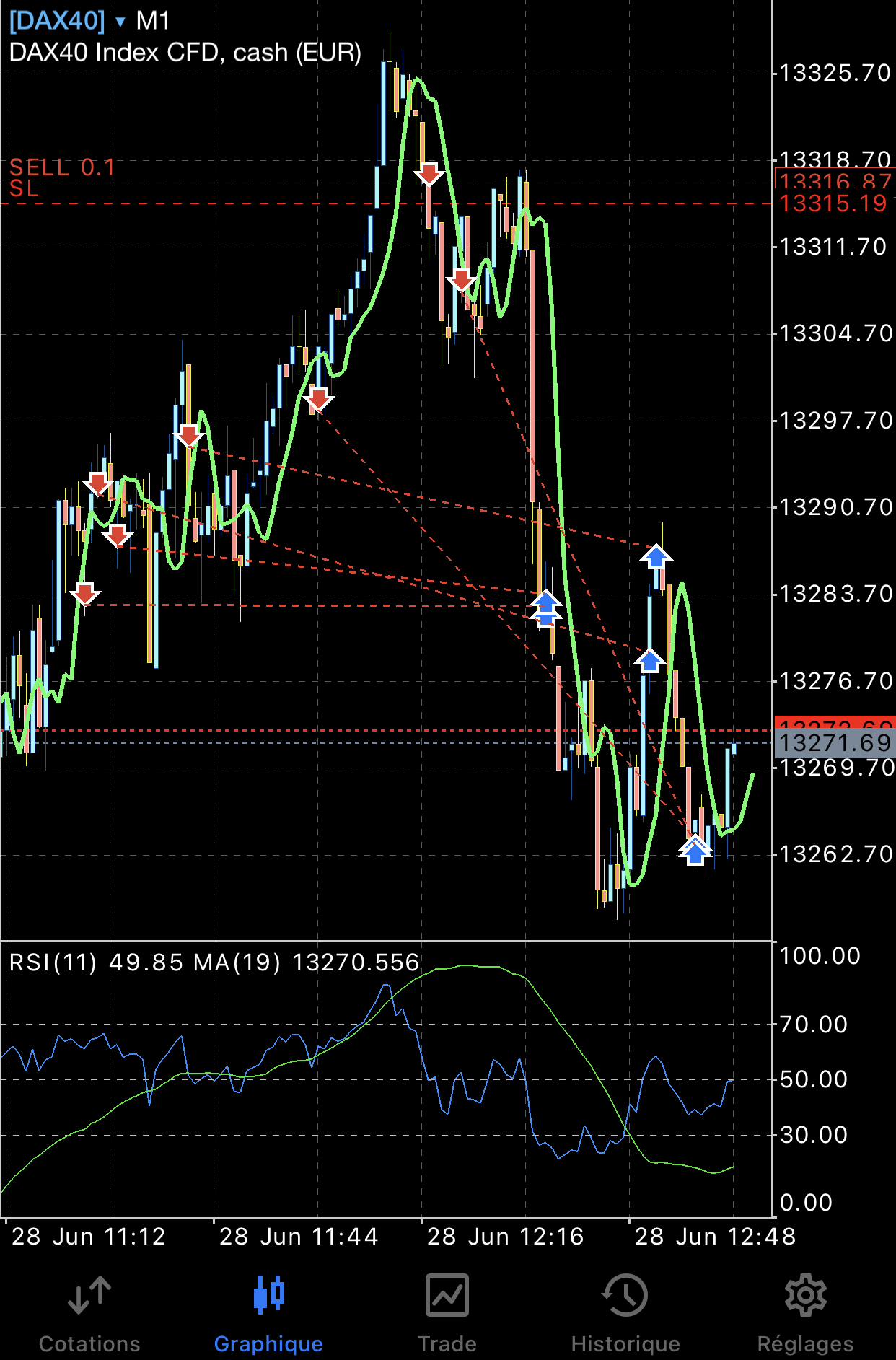Tap the MA(19) 13270.556 indicator label

(307, 962)
